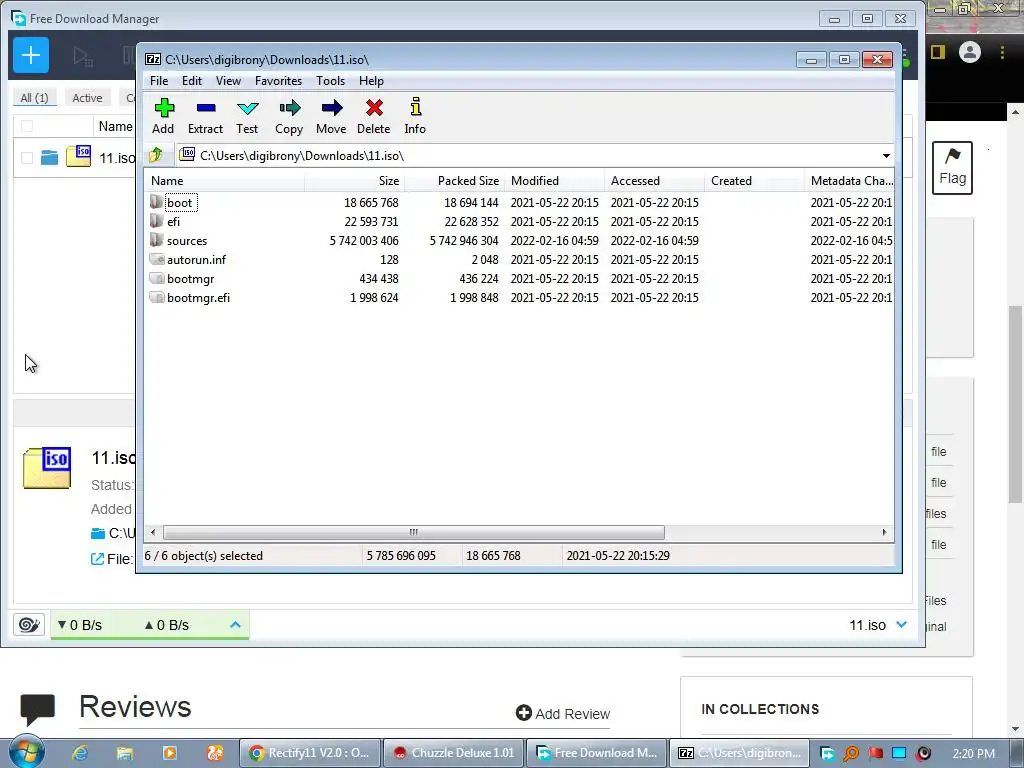Open the Favorites menu
1024x768 pixels.
[x=278, y=81]
